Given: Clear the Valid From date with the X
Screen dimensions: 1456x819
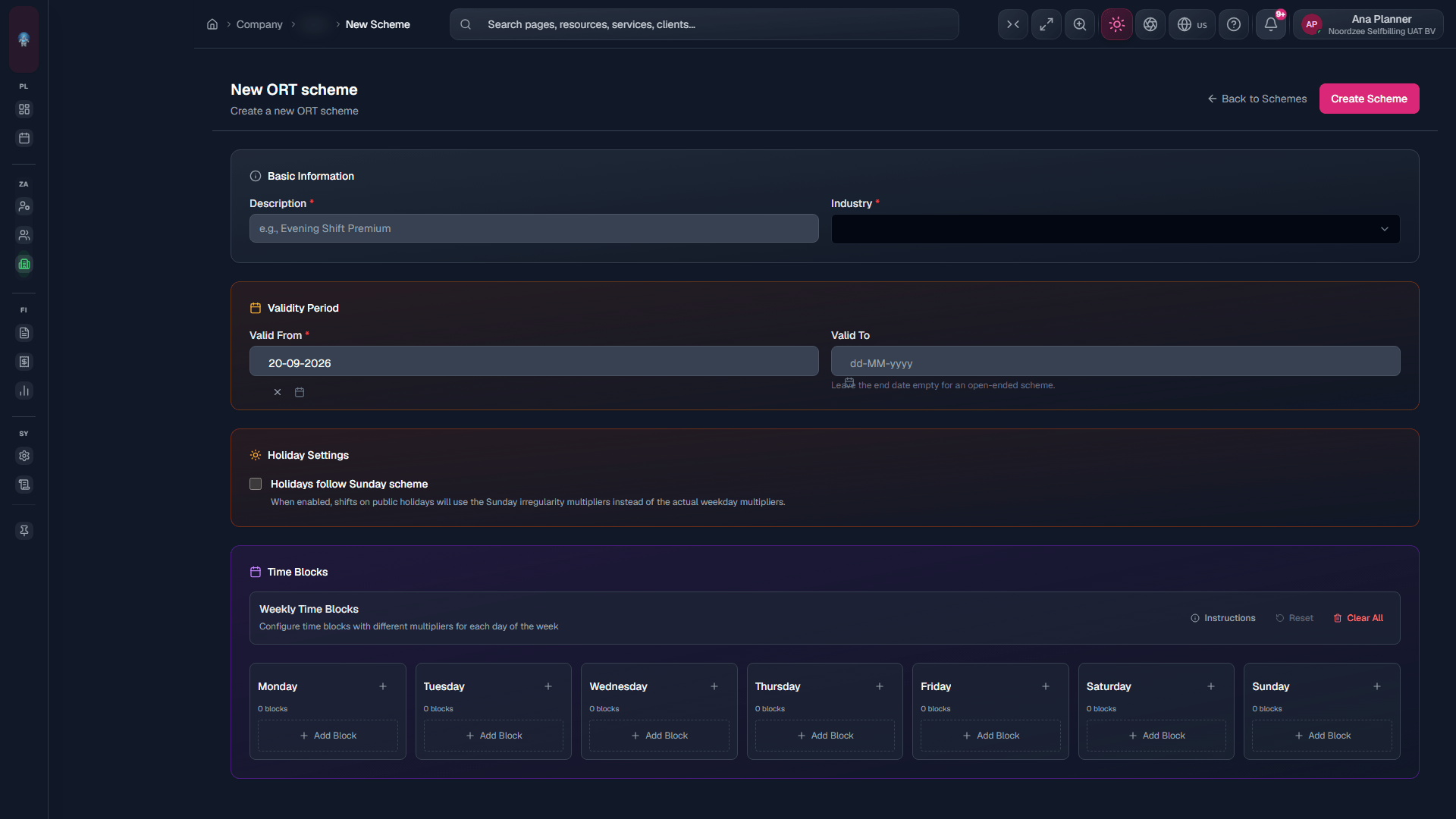Looking at the screenshot, I should pyautogui.click(x=278, y=392).
